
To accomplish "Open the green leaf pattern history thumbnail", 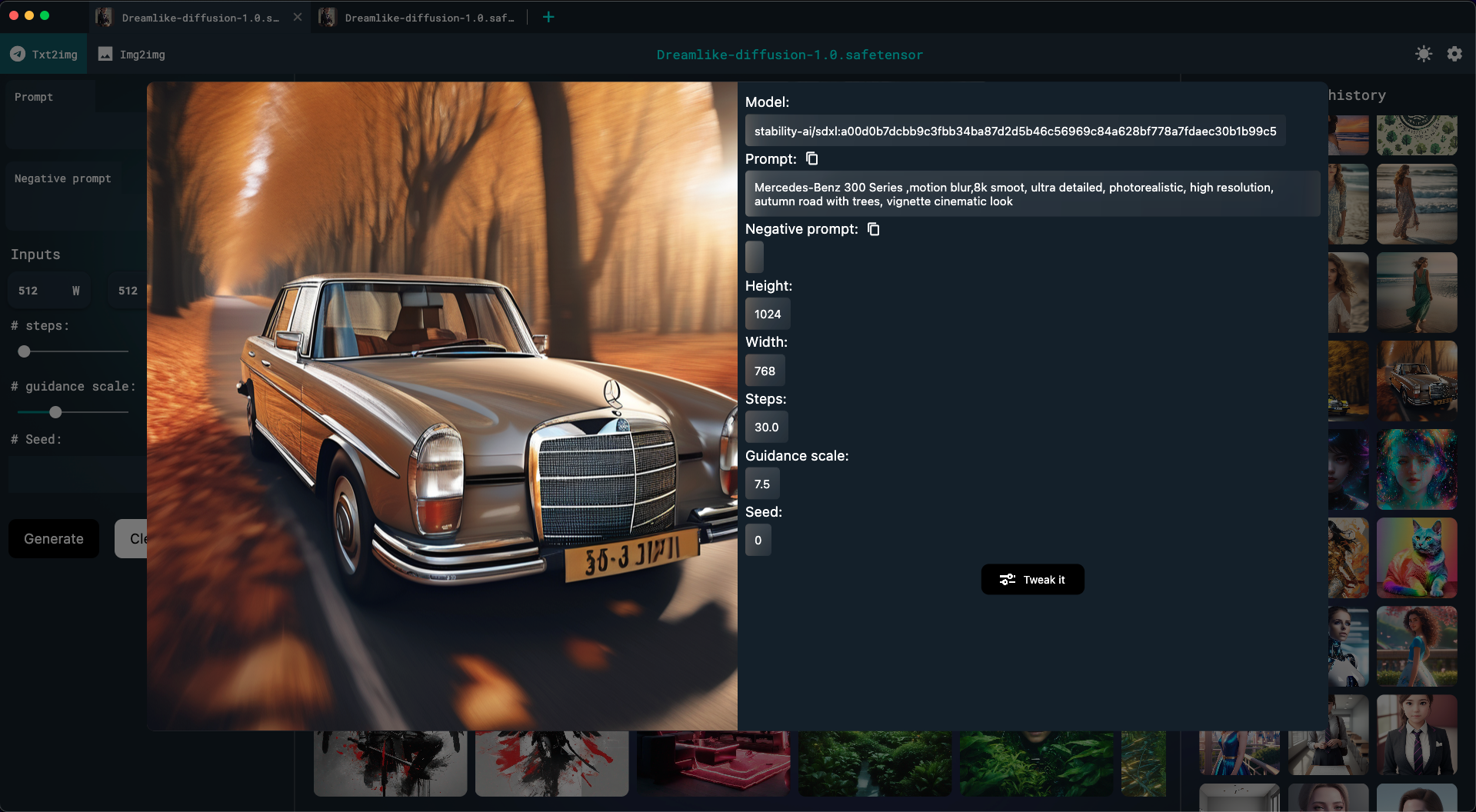I will (x=1417, y=135).
